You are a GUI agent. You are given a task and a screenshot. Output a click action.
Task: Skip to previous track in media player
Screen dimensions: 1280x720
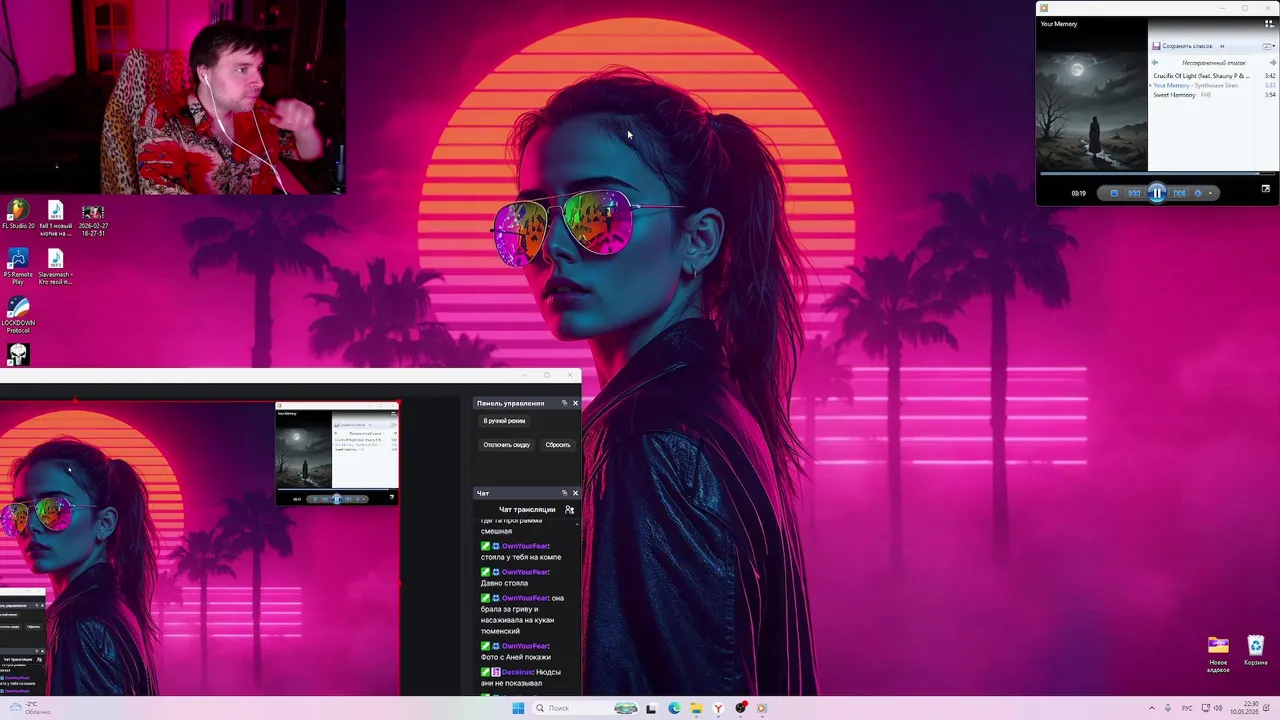tap(1134, 193)
